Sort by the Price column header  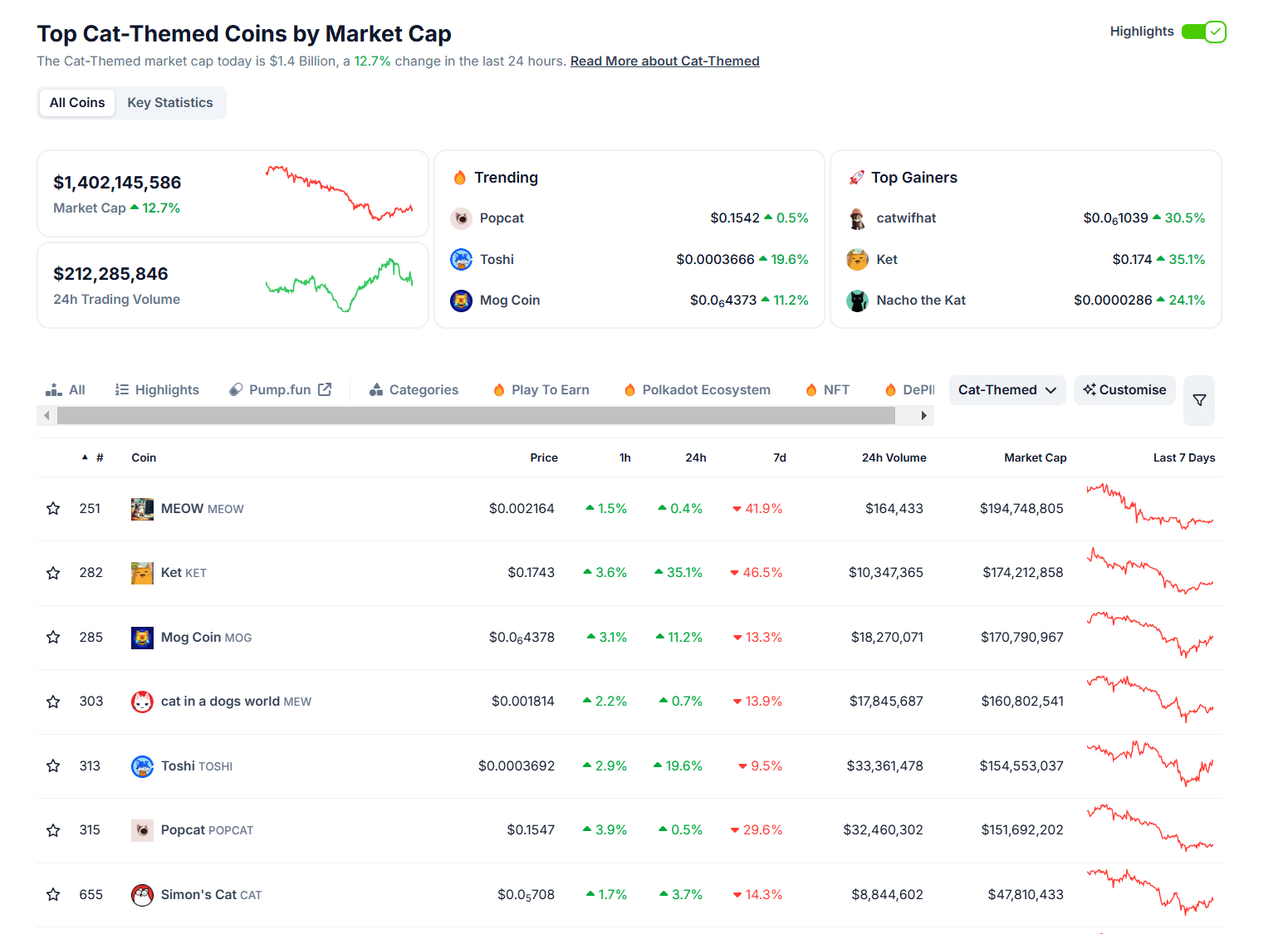[x=544, y=457]
